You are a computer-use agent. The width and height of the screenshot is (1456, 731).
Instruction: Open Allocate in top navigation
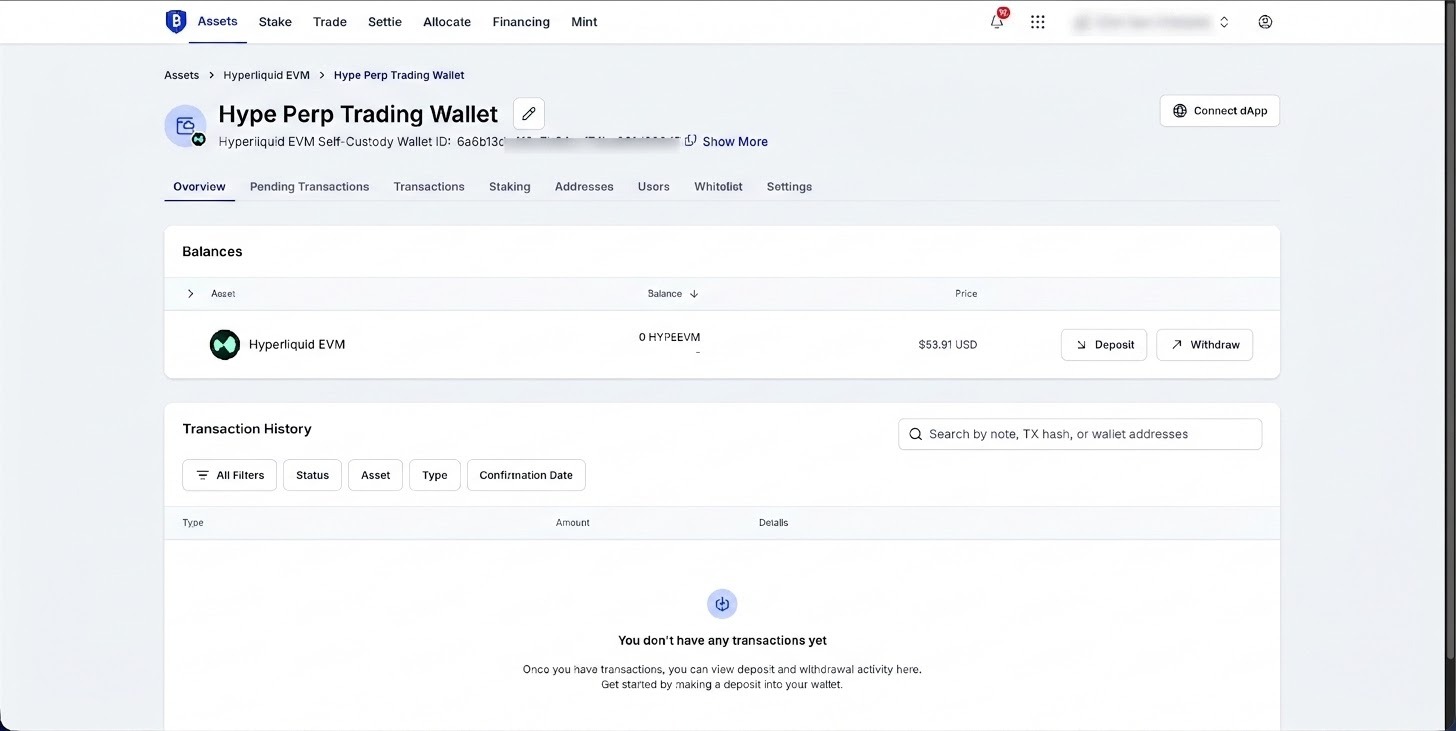pos(447,22)
